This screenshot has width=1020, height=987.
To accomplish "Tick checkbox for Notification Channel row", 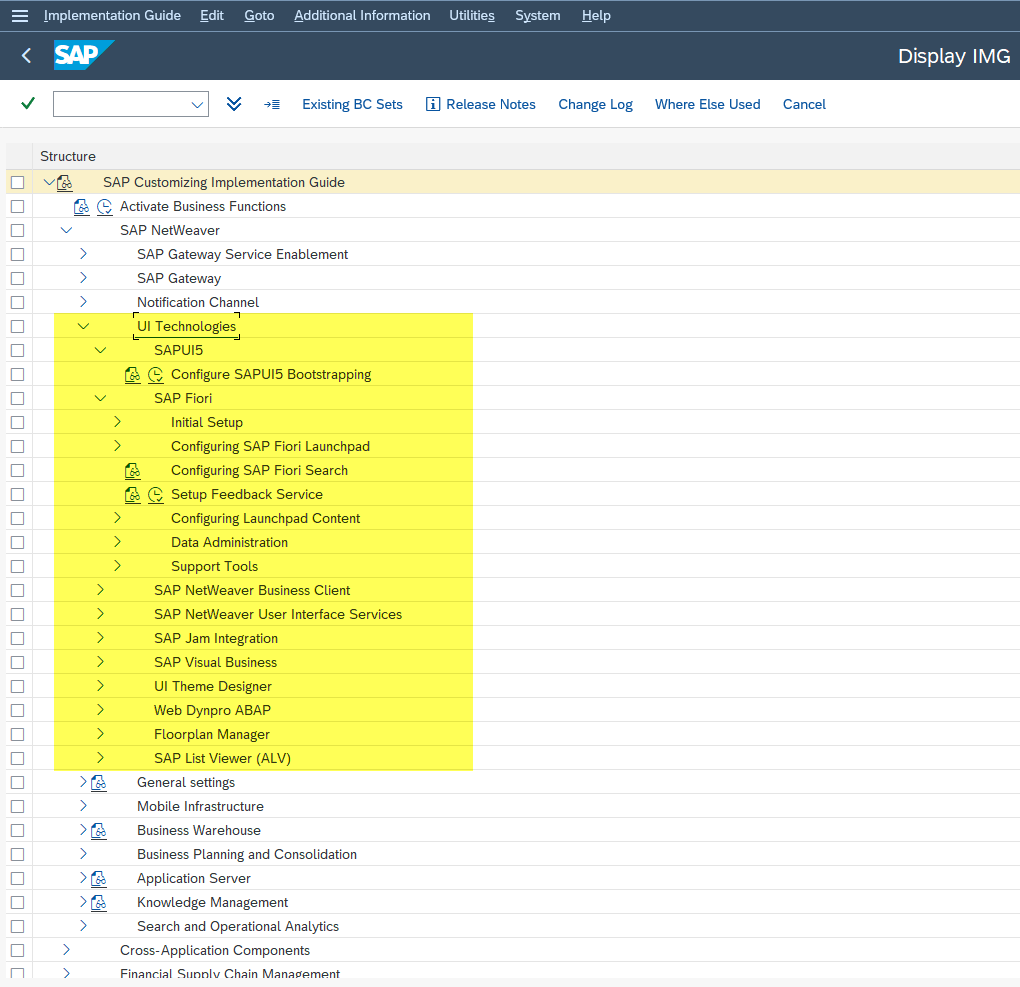I will tap(18, 303).
